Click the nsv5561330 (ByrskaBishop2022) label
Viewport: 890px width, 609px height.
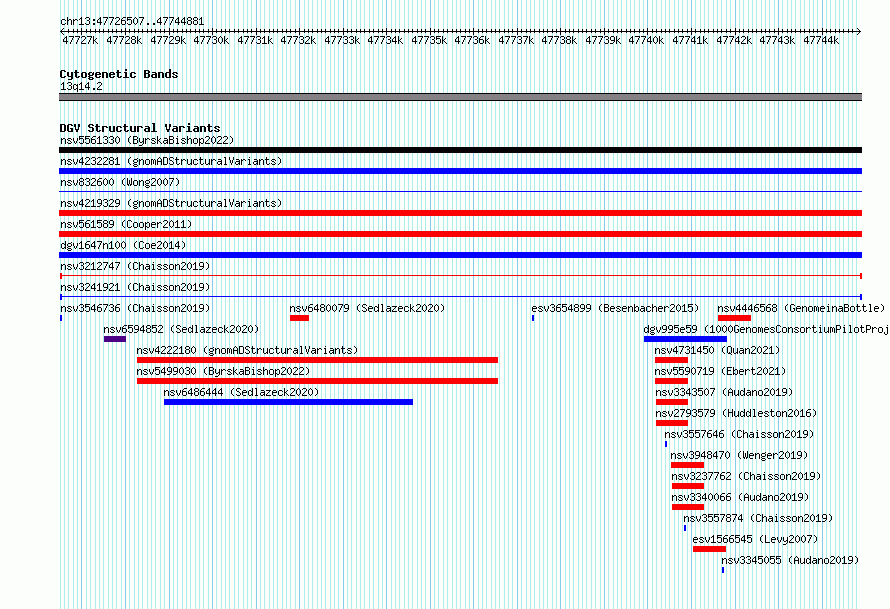coord(147,140)
